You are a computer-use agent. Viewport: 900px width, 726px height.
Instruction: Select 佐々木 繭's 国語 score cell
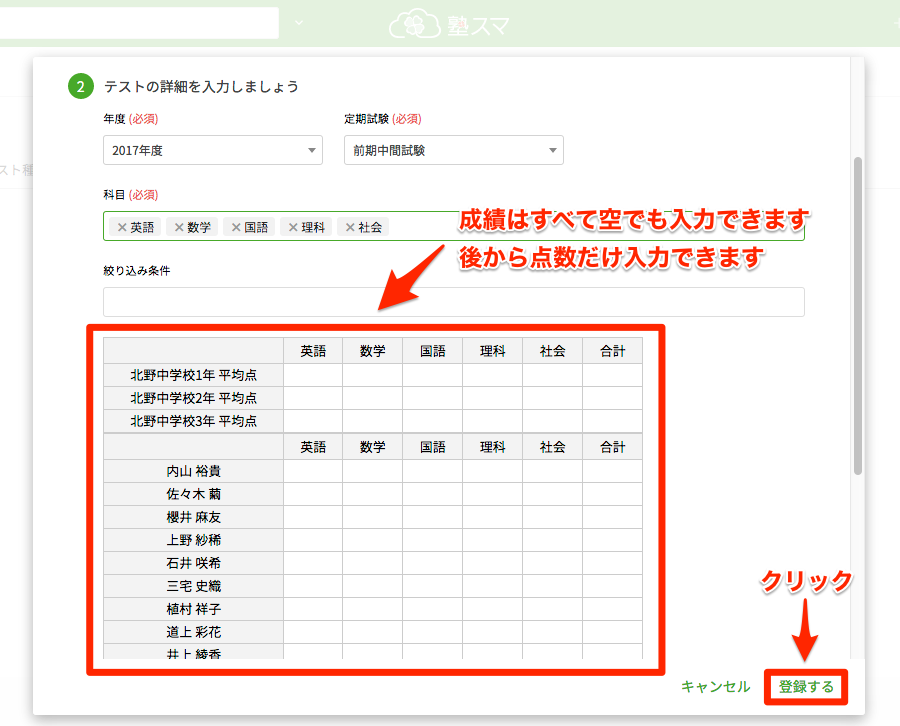pos(432,494)
